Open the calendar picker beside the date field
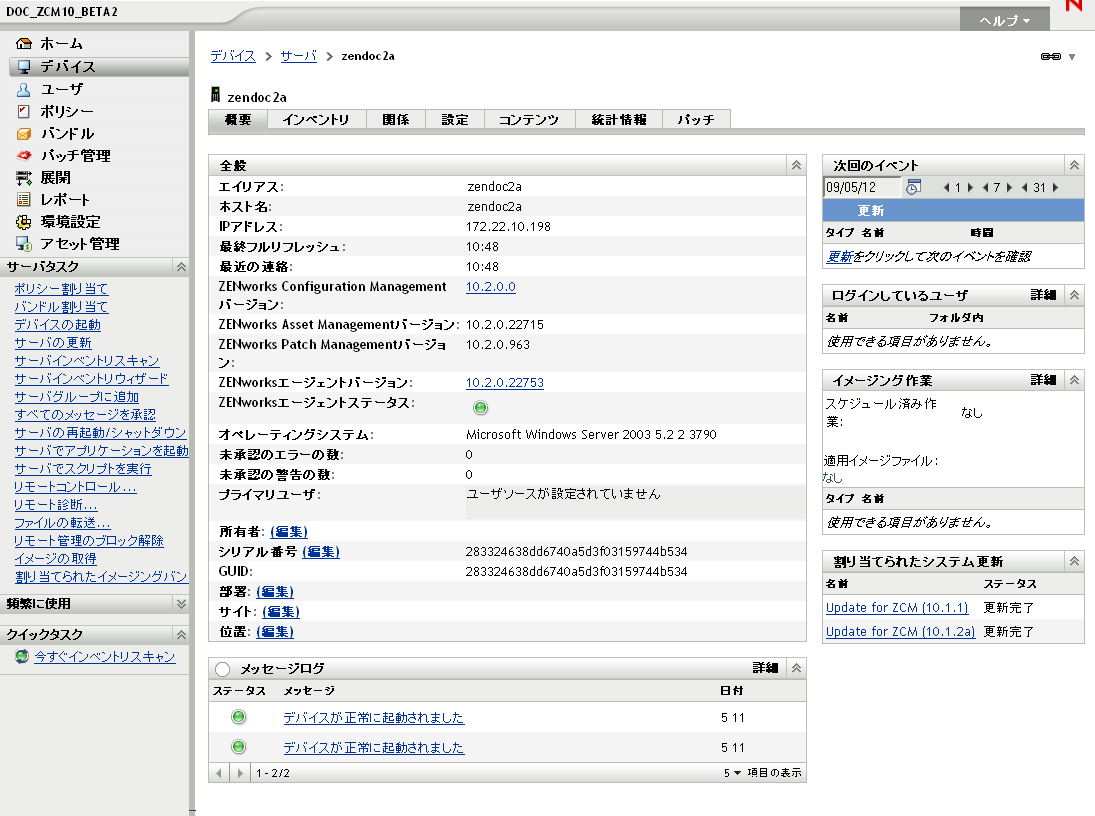 pyautogui.click(x=913, y=187)
